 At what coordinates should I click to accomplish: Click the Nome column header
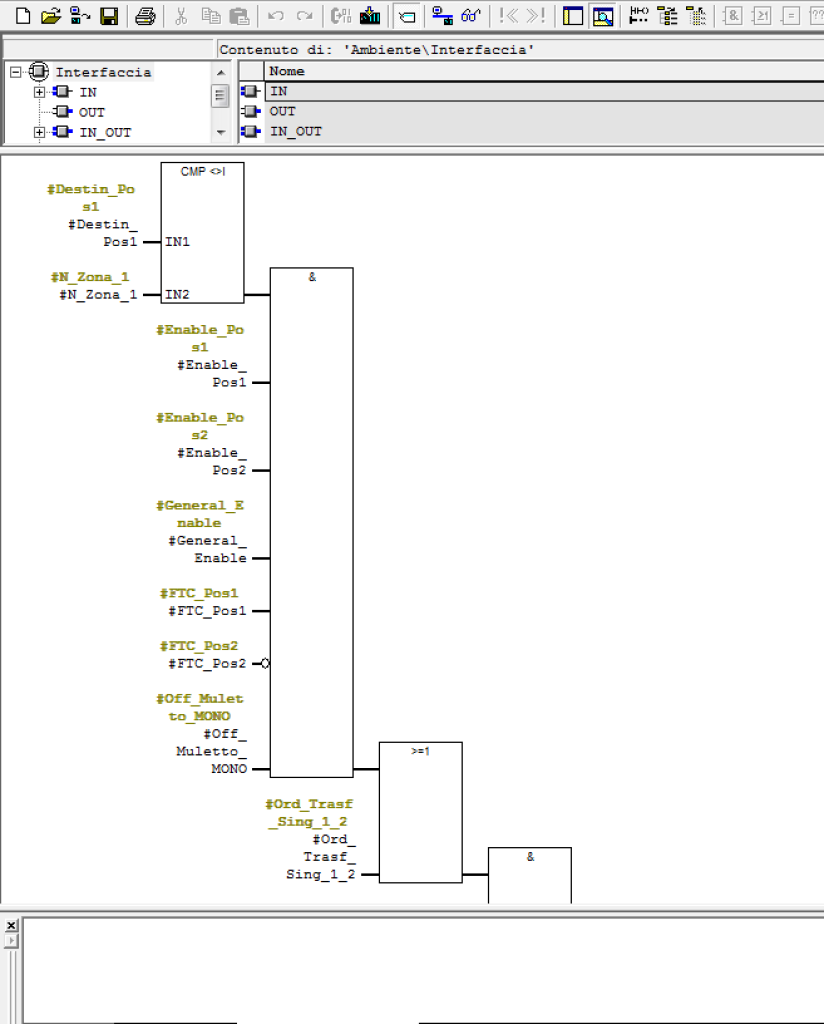(x=543, y=71)
